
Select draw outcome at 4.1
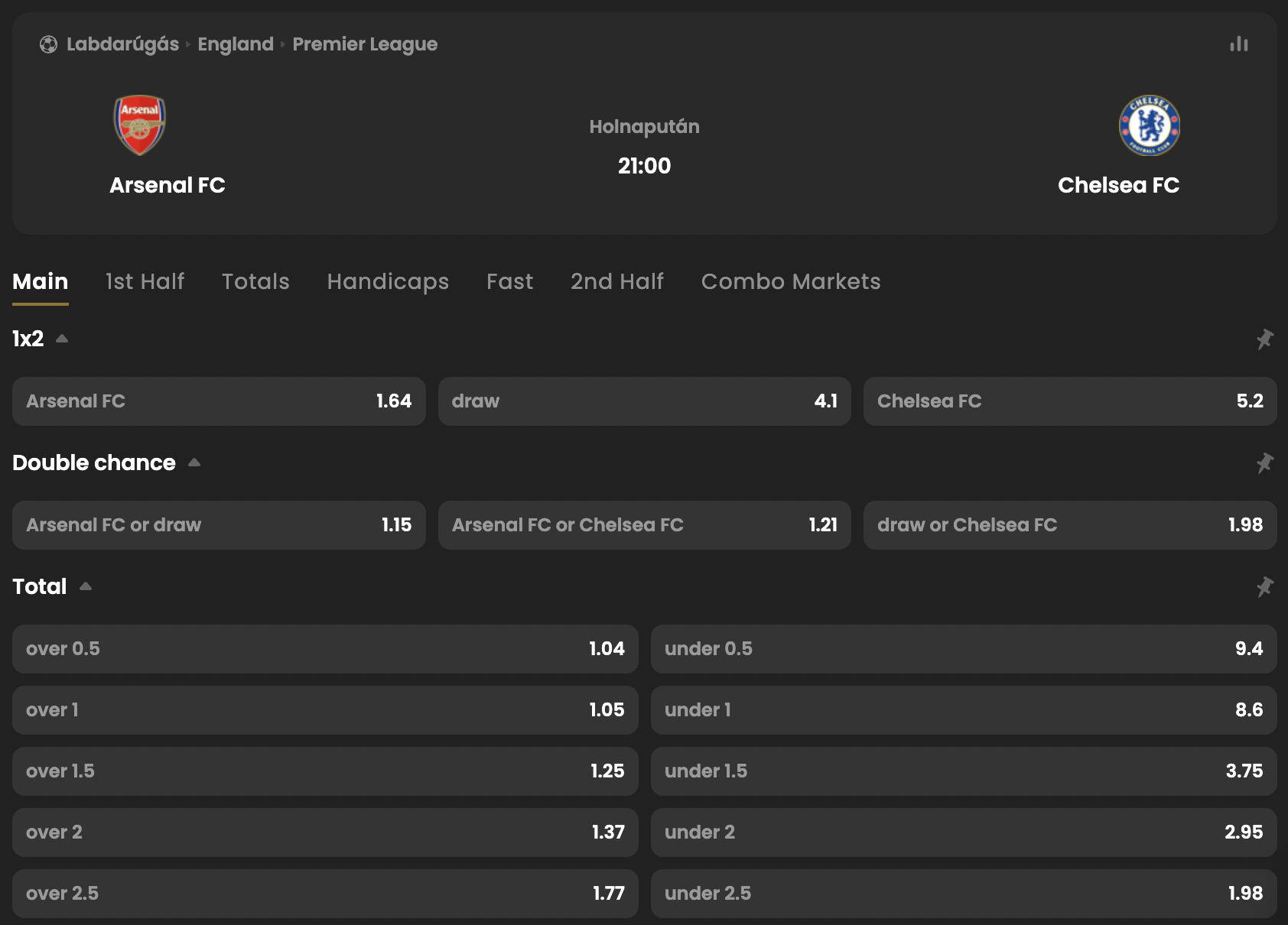tap(645, 401)
